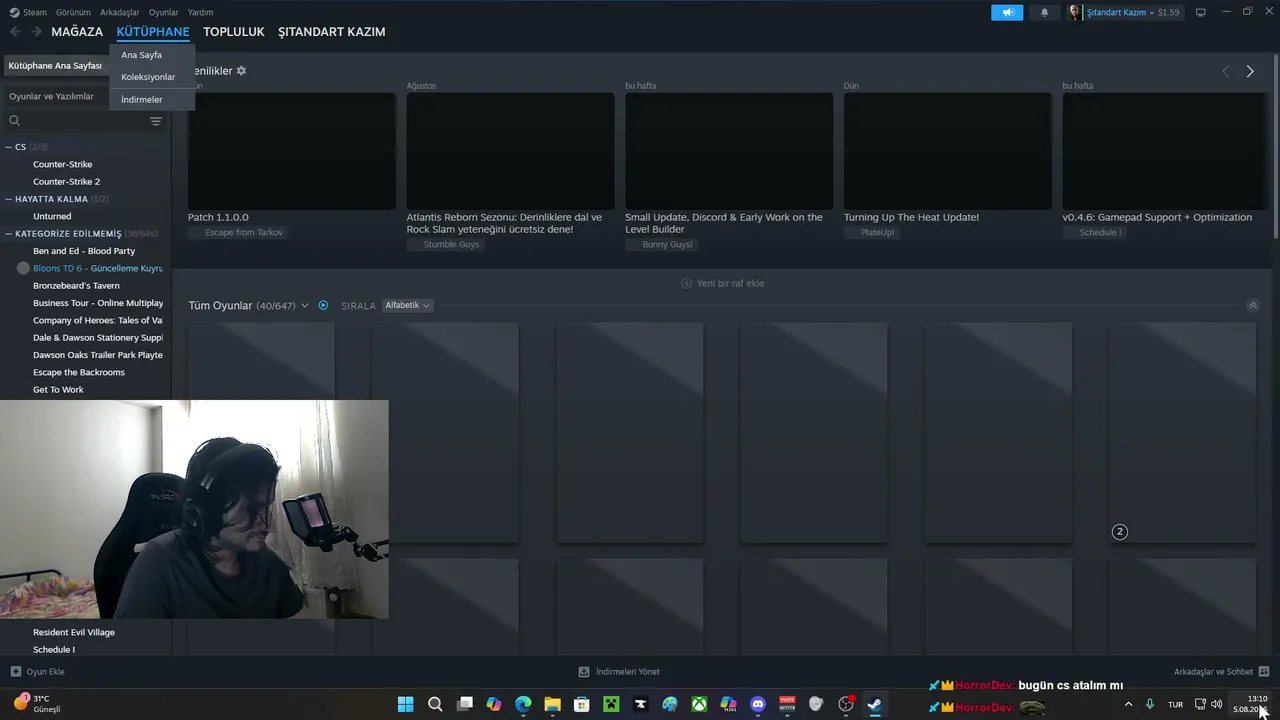Collapse the HAYATTA KALMA category
The height and width of the screenshot is (720, 1280).
[x=9, y=199]
